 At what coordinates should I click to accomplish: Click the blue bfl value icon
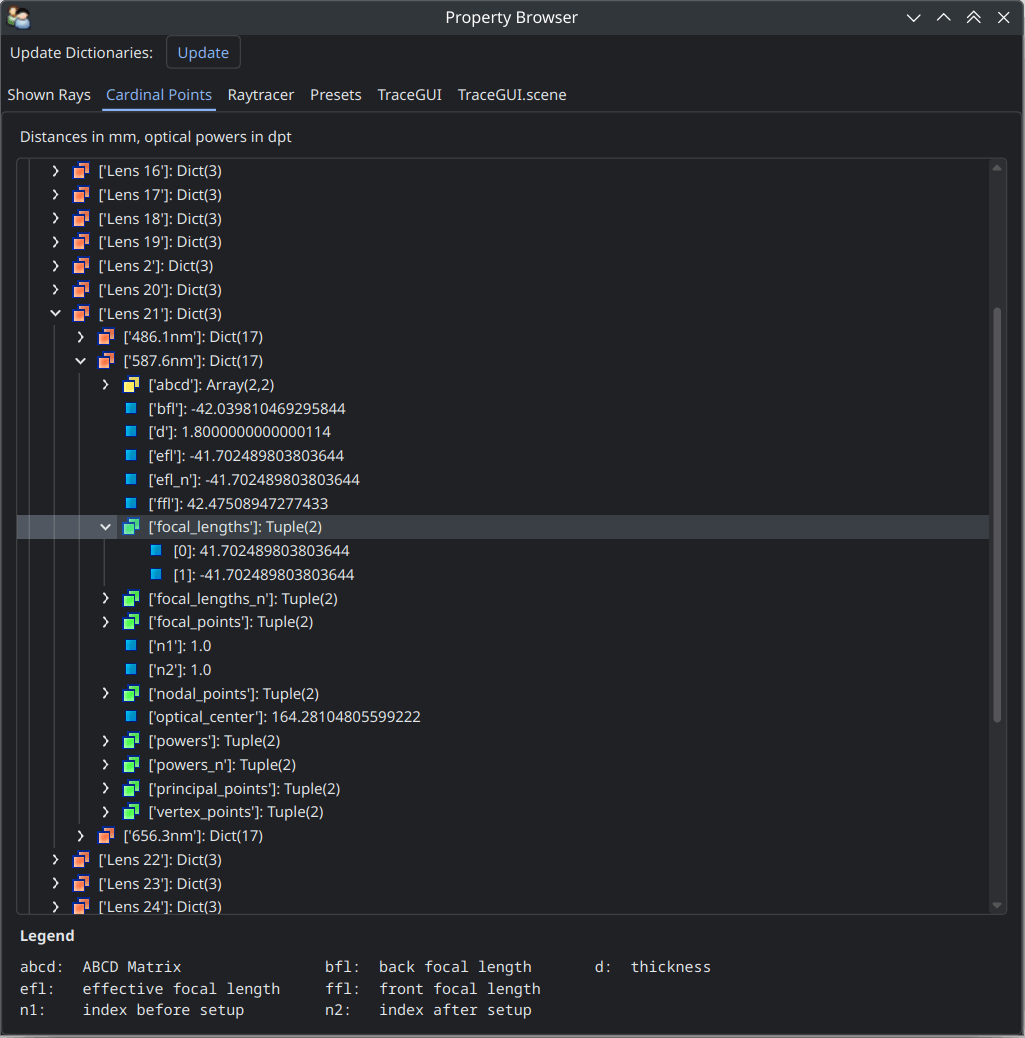pyautogui.click(x=131, y=408)
